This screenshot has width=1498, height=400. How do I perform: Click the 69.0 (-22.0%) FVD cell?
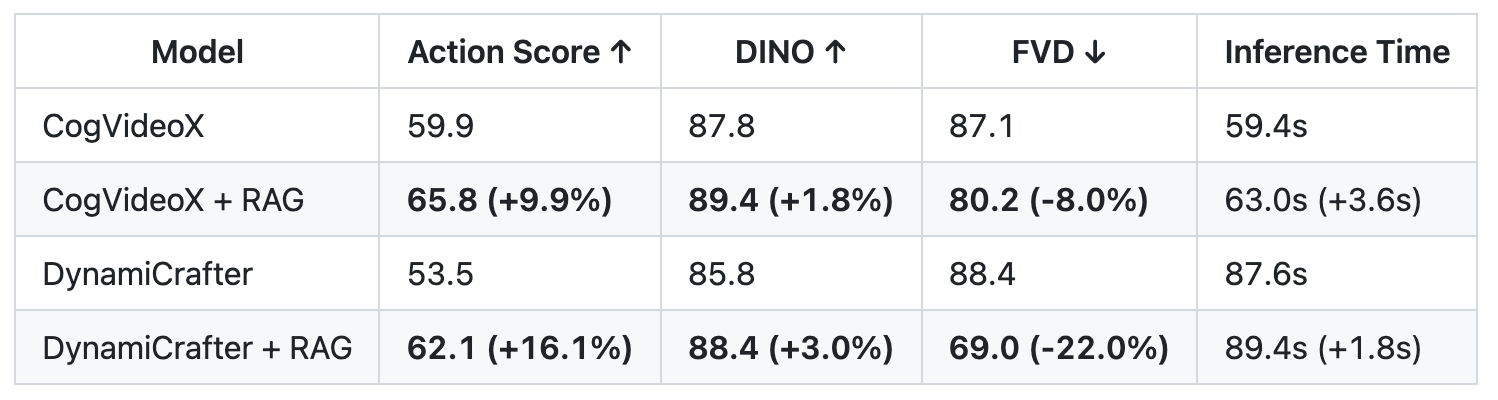click(x=1058, y=348)
